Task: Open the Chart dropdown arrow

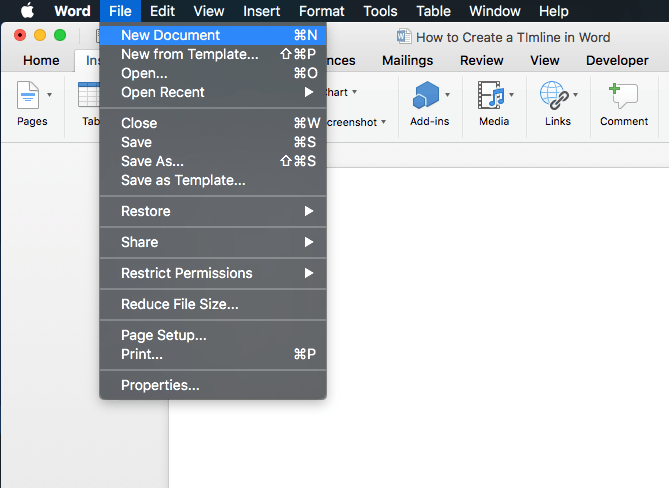Action: point(355,92)
